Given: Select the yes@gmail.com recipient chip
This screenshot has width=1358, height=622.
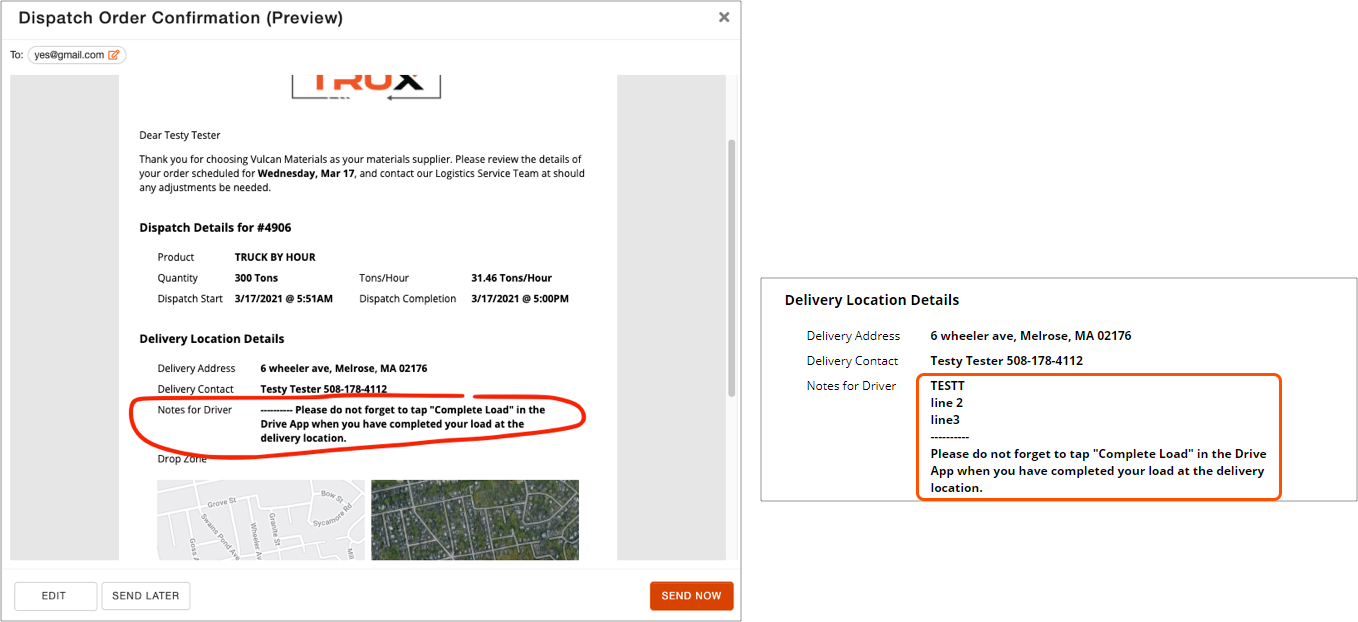Looking at the screenshot, I should coord(77,55).
